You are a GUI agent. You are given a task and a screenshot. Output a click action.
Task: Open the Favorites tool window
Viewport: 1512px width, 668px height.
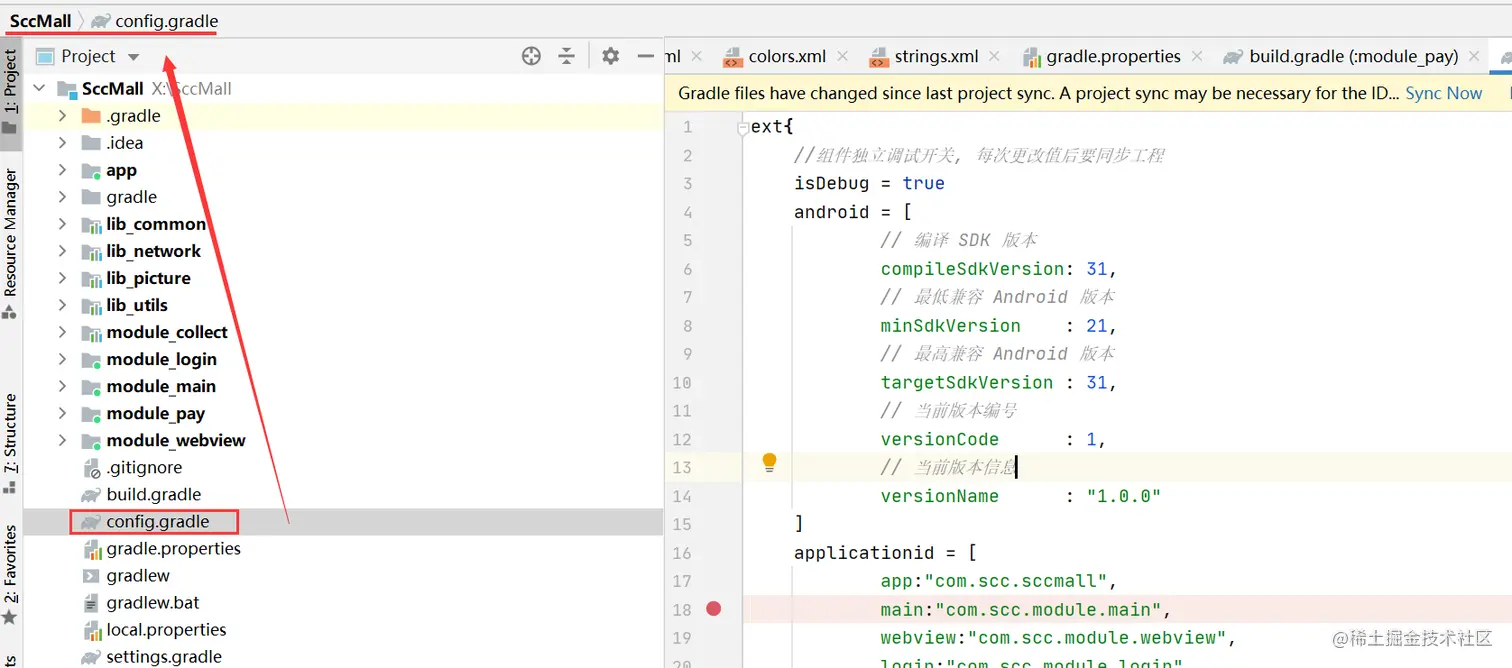(x=11, y=570)
